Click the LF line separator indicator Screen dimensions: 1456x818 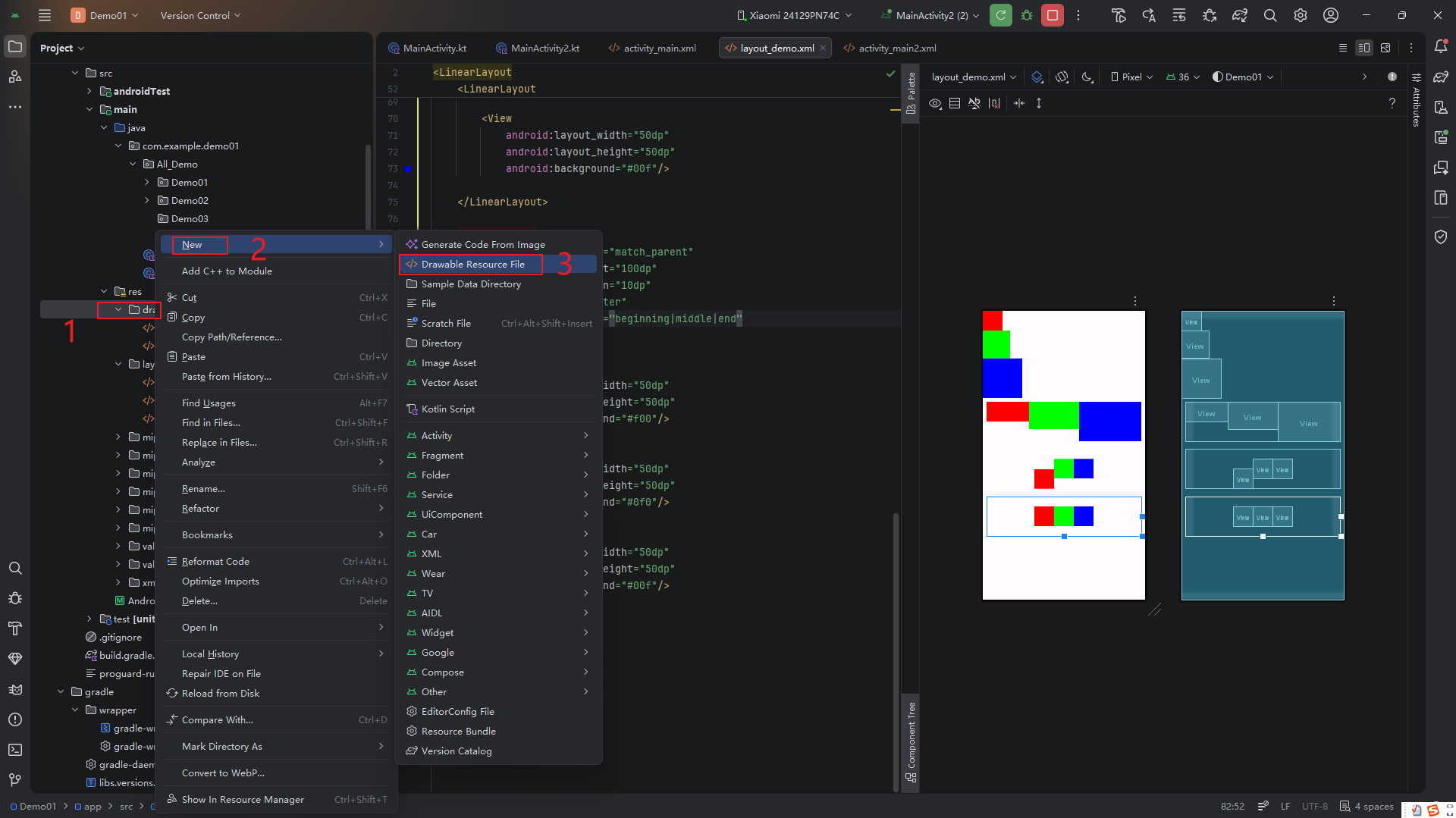click(x=1285, y=806)
